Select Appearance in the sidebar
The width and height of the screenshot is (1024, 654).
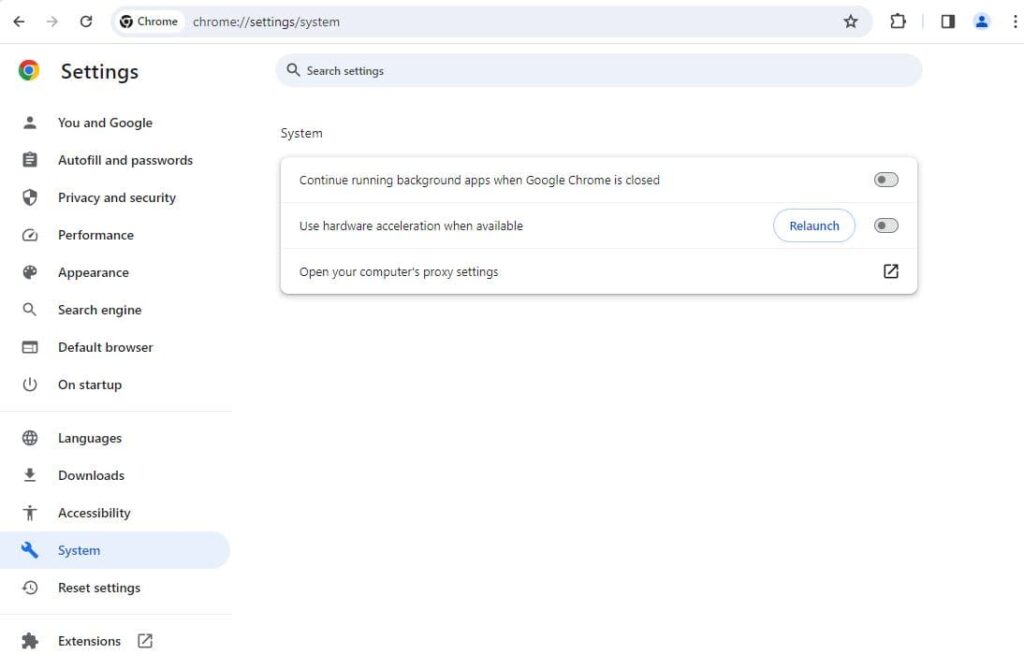(x=93, y=273)
